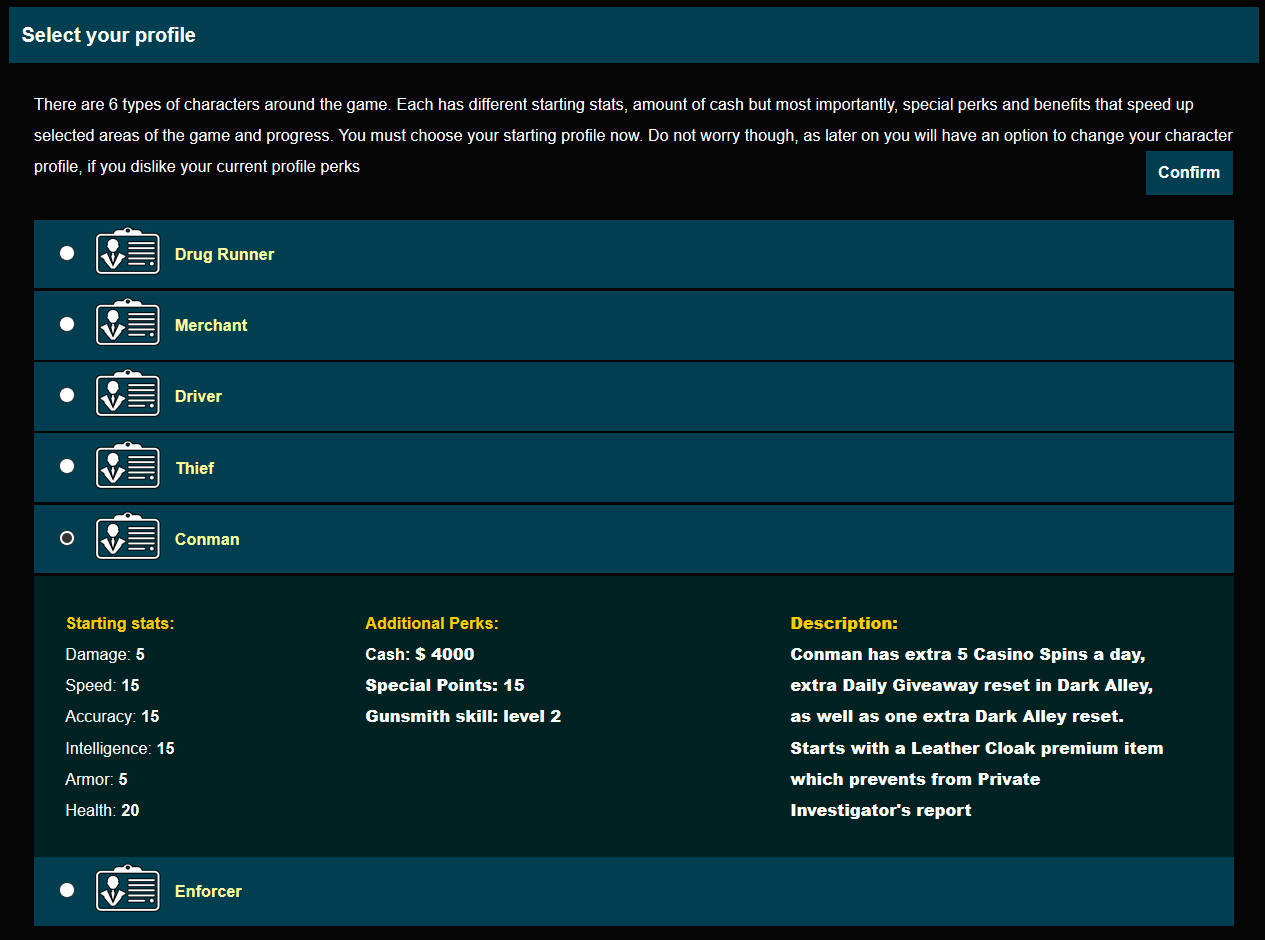The image size is (1265, 940).
Task: Select the Thief radio button
Action: coord(67,466)
